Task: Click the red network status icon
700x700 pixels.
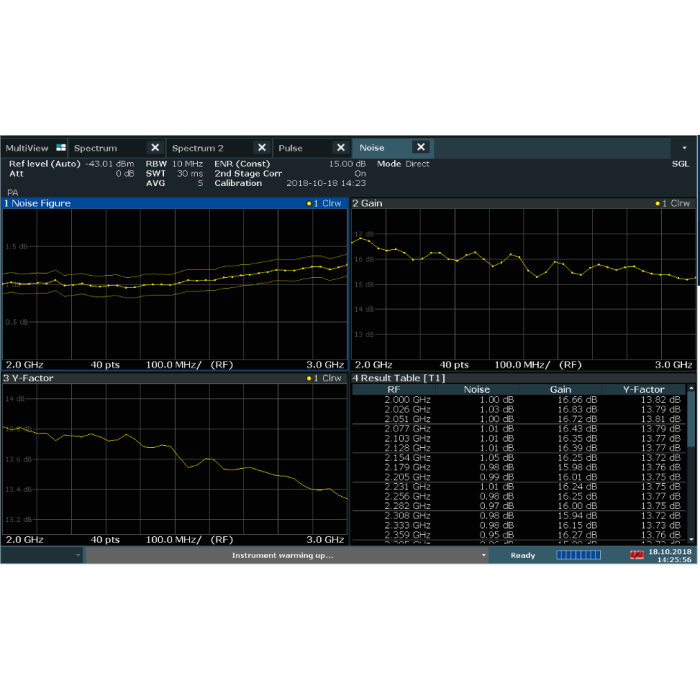Action: [x=636, y=555]
